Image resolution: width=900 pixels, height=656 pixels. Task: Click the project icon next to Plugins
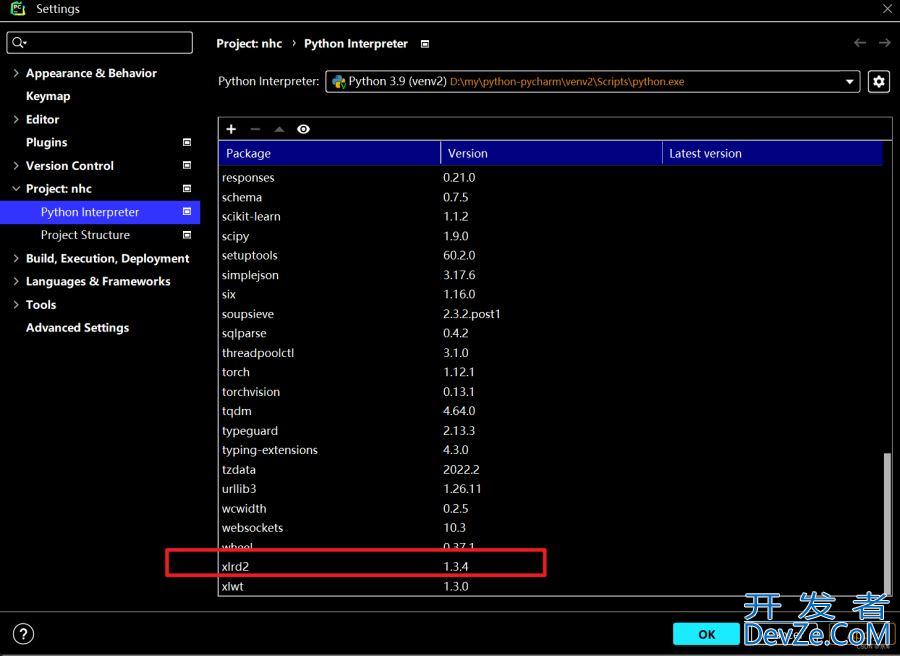tap(187, 142)
